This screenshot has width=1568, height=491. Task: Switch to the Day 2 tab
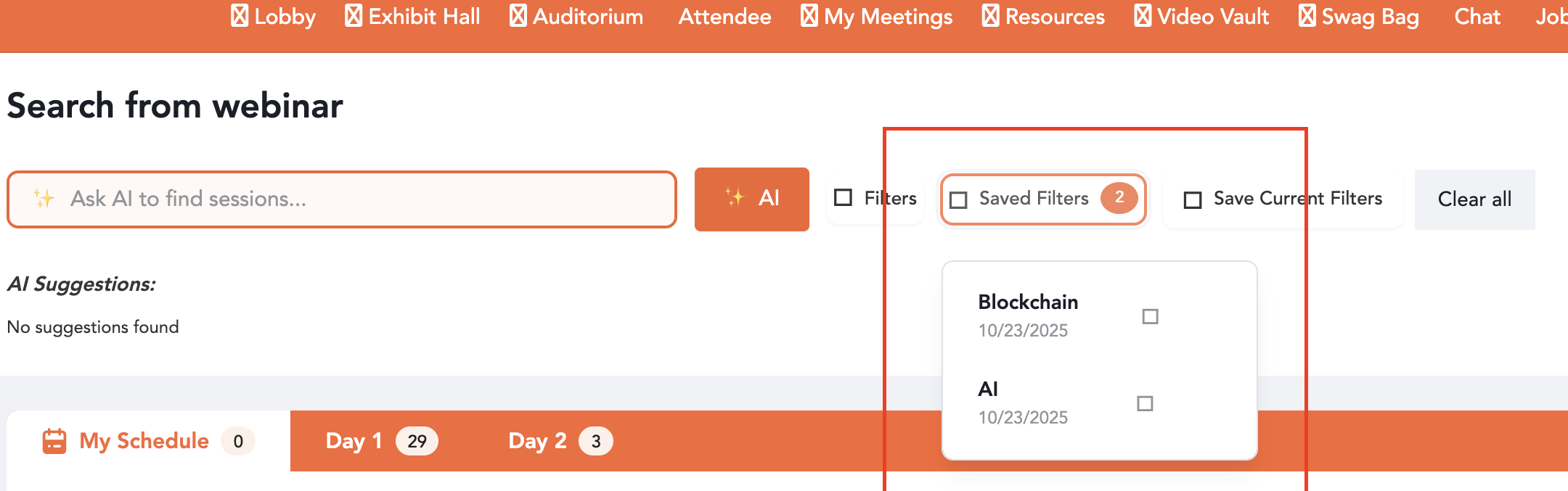coord(560,441)
